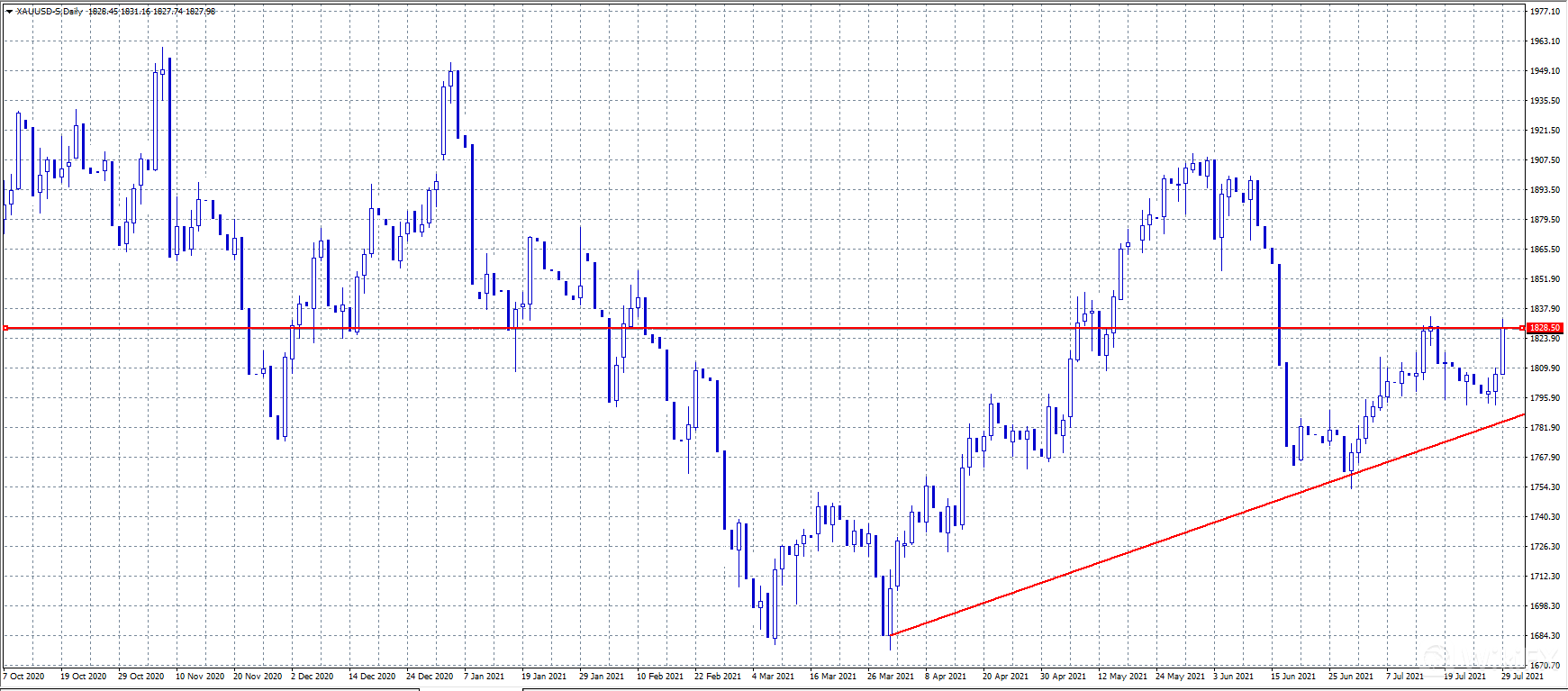Click the 16 Mar 2021 date label
The image size is (1568, 691).
(833, 677)
